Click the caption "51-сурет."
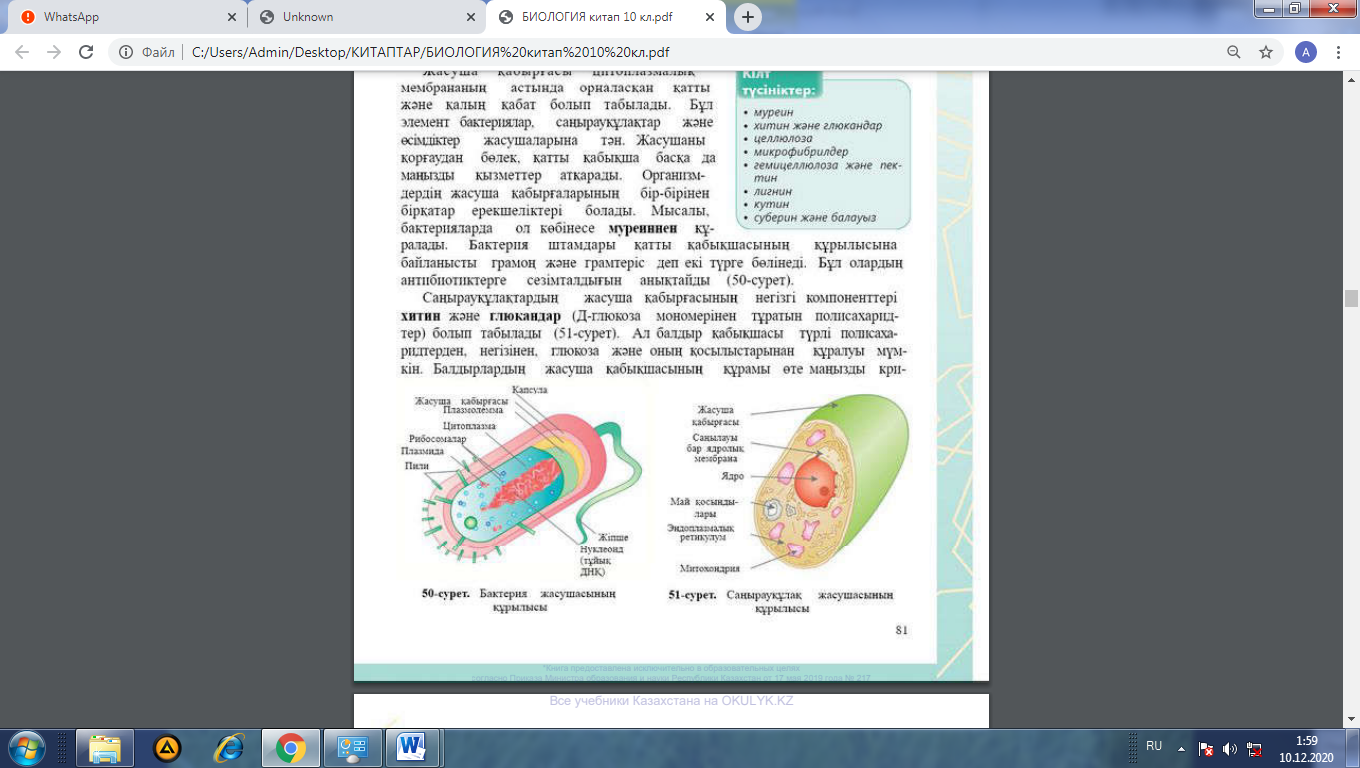This screenshot has height=768, width=1360. [692, 595]
